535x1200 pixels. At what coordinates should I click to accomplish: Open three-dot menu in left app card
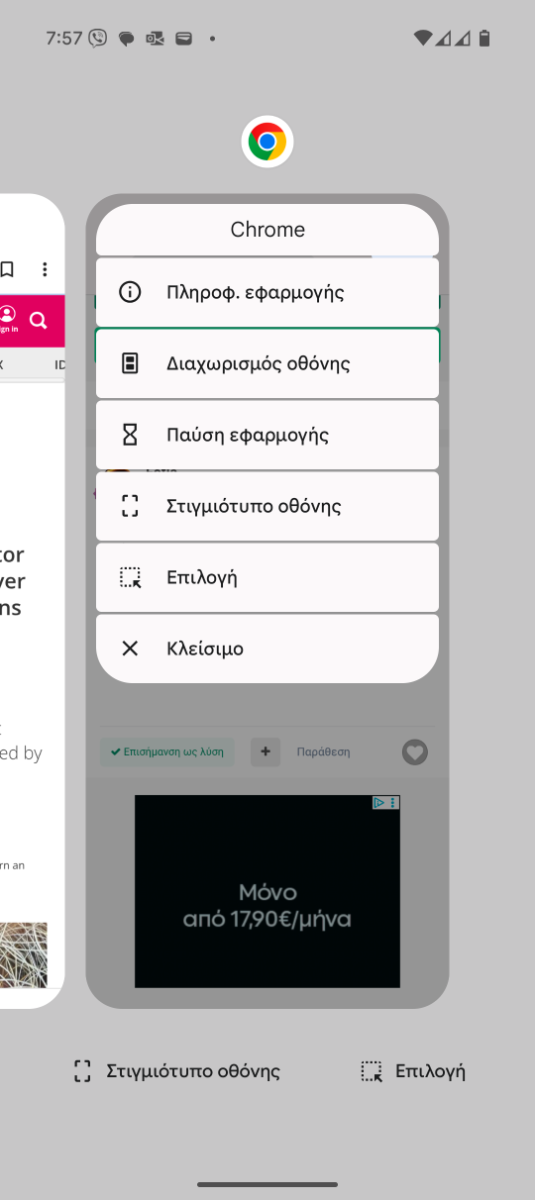(44, 269)
